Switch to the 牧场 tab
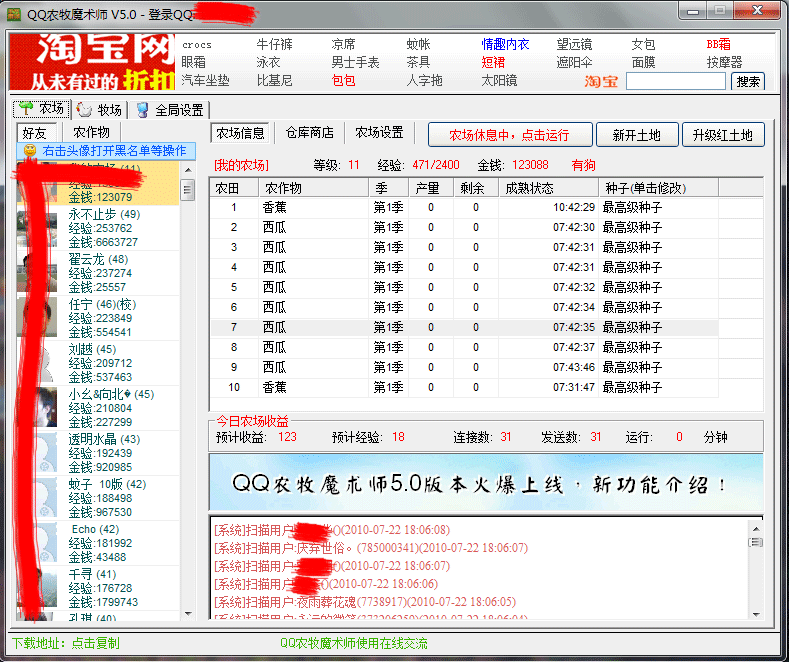The height and width of the screenshot is (662, 789). coord(100,110)
